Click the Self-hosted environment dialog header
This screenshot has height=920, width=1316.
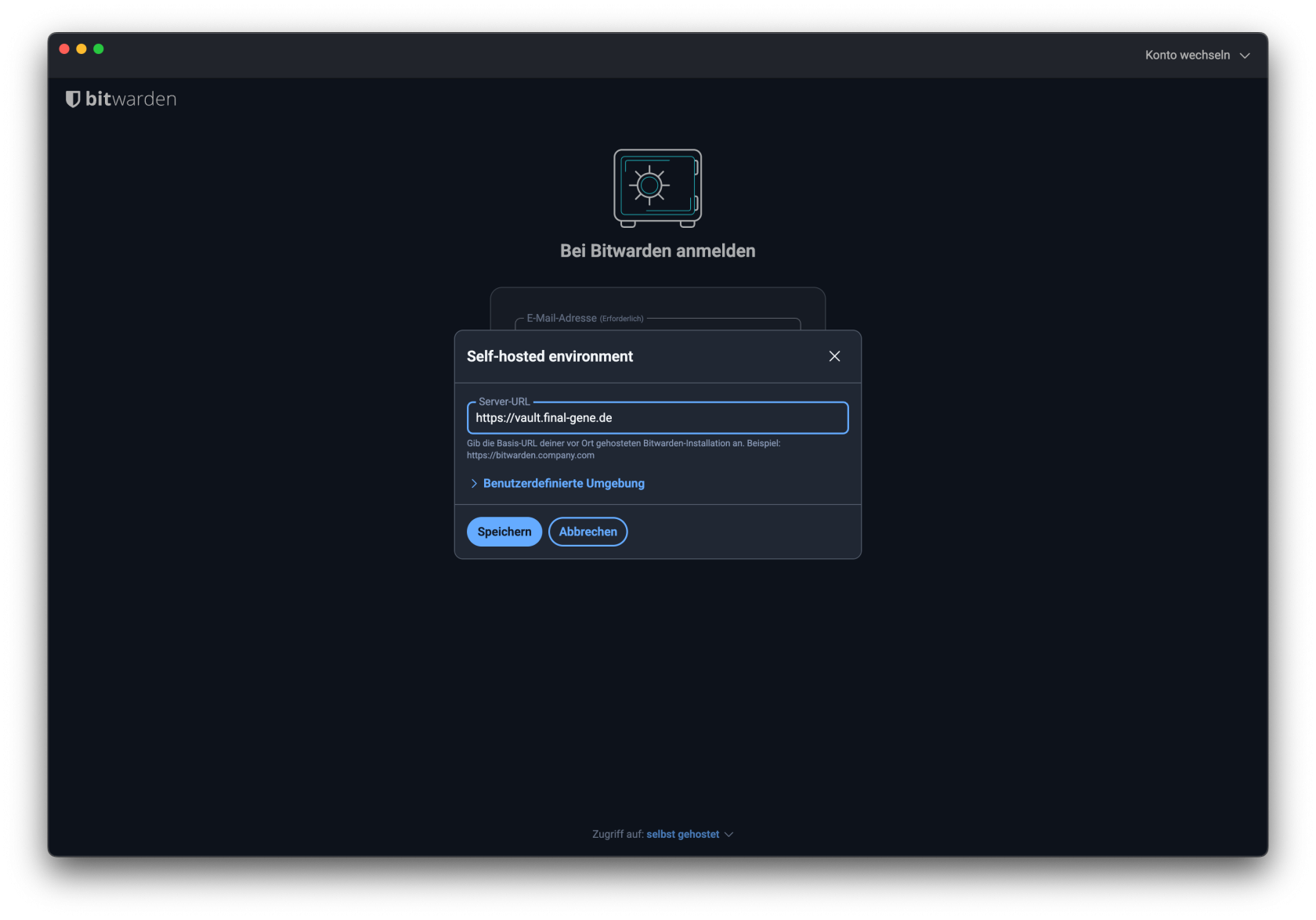tap(549, 355)
